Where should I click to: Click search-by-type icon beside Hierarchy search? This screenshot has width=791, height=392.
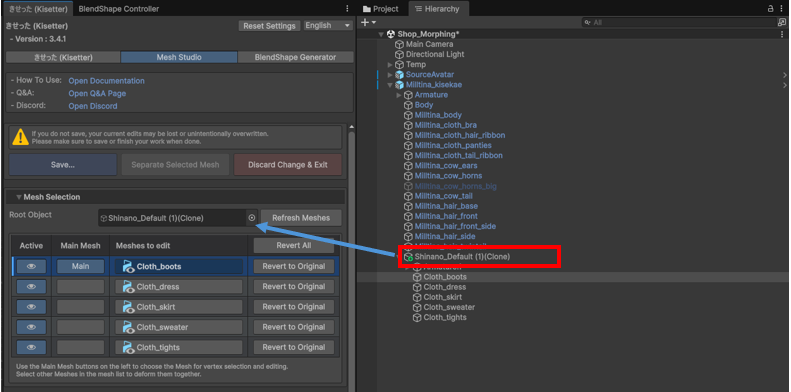pos(782,23)
